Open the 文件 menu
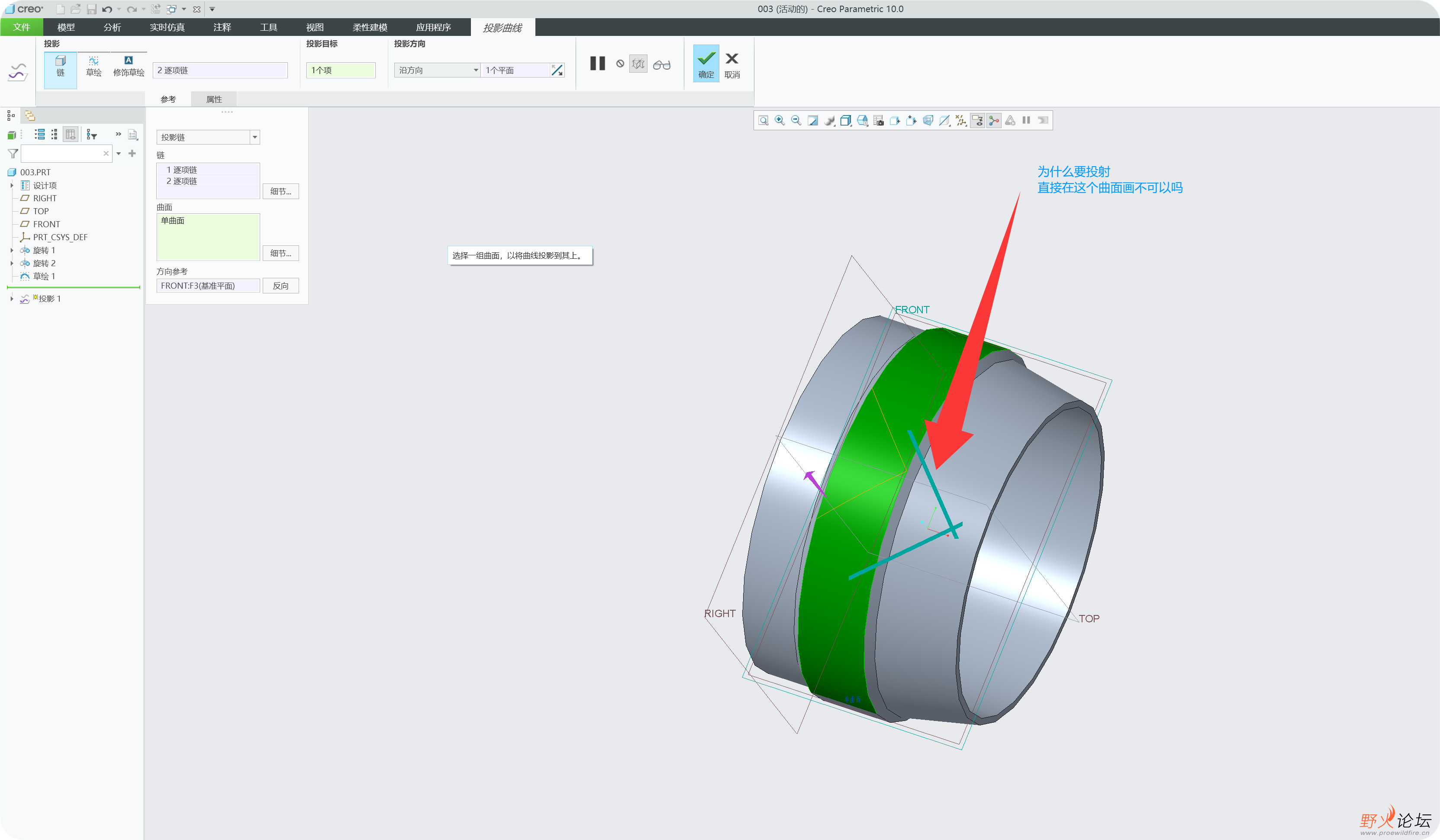Image resolution: width=1440 pixels, height=840 pixels. (x=22, y=27)
